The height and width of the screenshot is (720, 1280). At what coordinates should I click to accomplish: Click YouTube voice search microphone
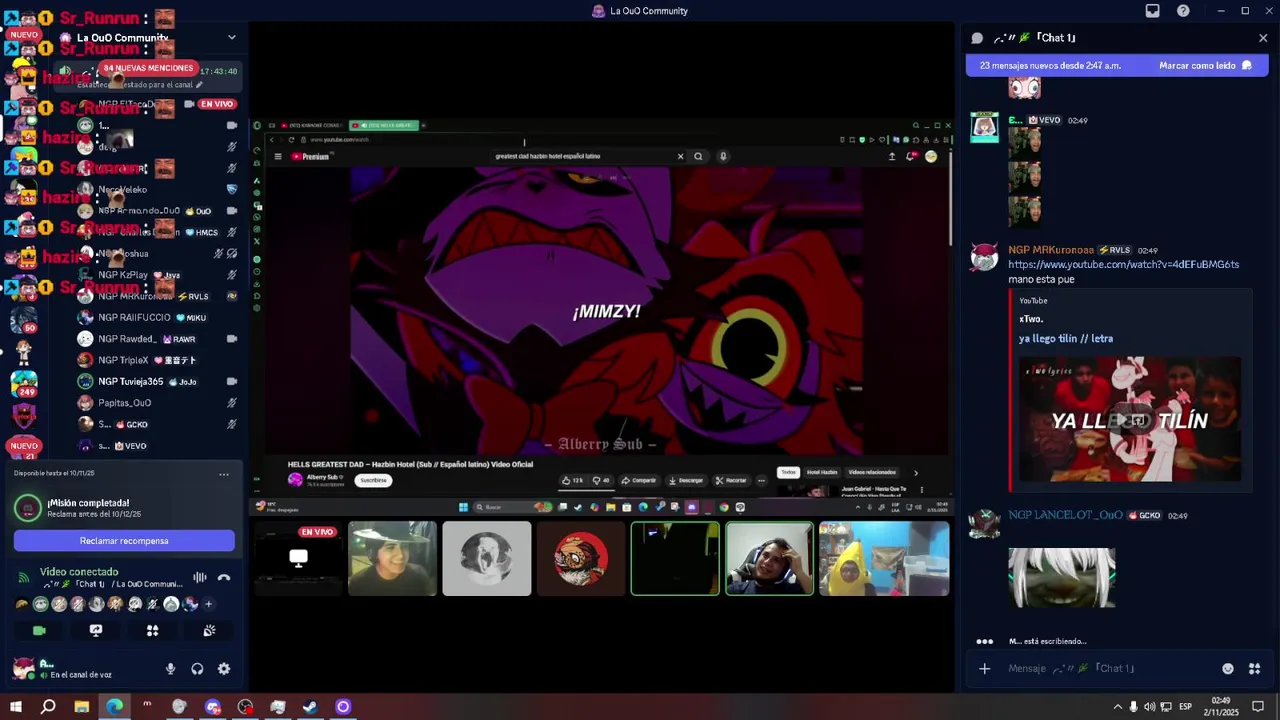pos(723,156)
